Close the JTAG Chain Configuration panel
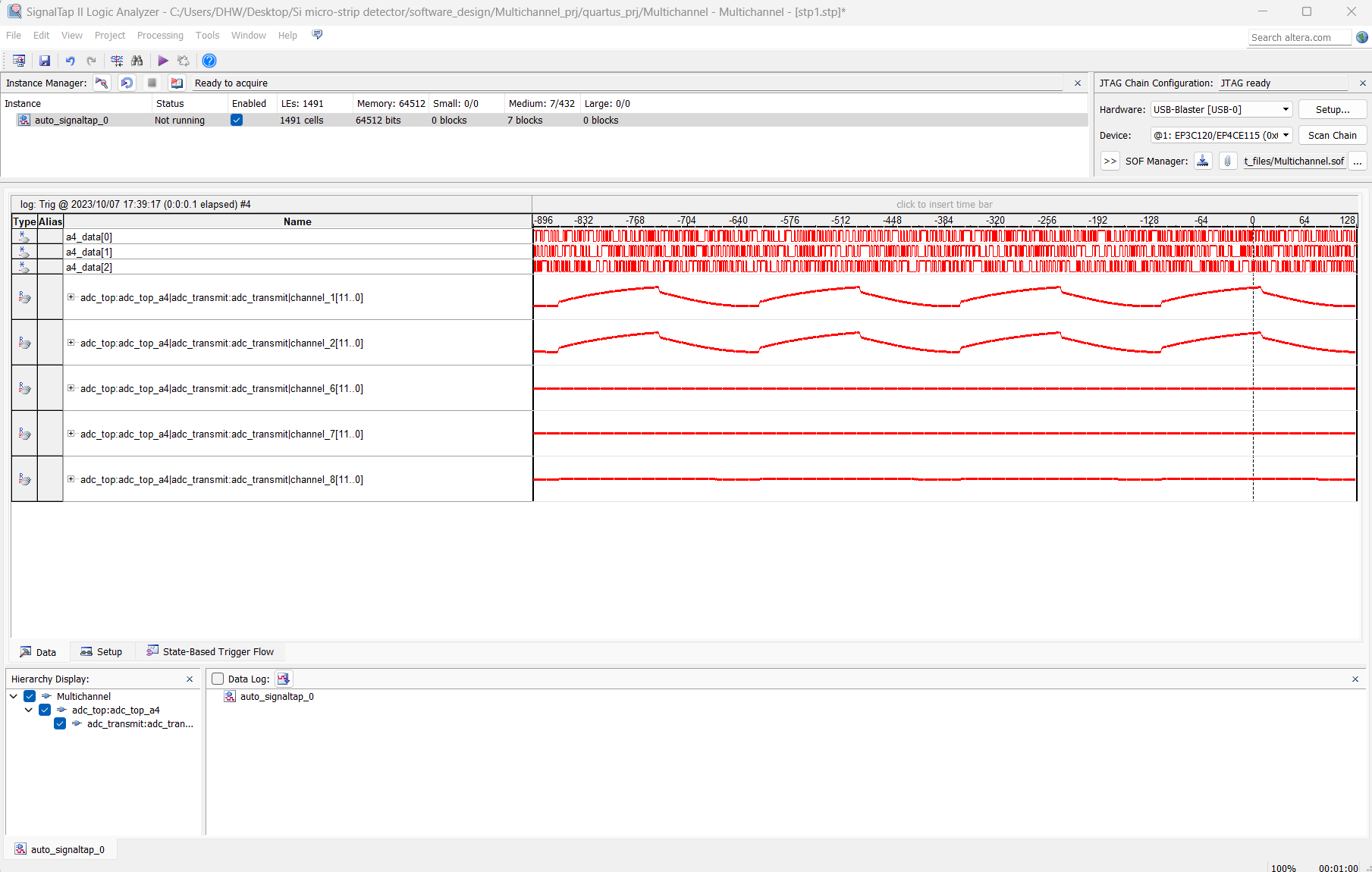Image resolution: width=1372 pixels, height=872 pixels. (1363, 83)
